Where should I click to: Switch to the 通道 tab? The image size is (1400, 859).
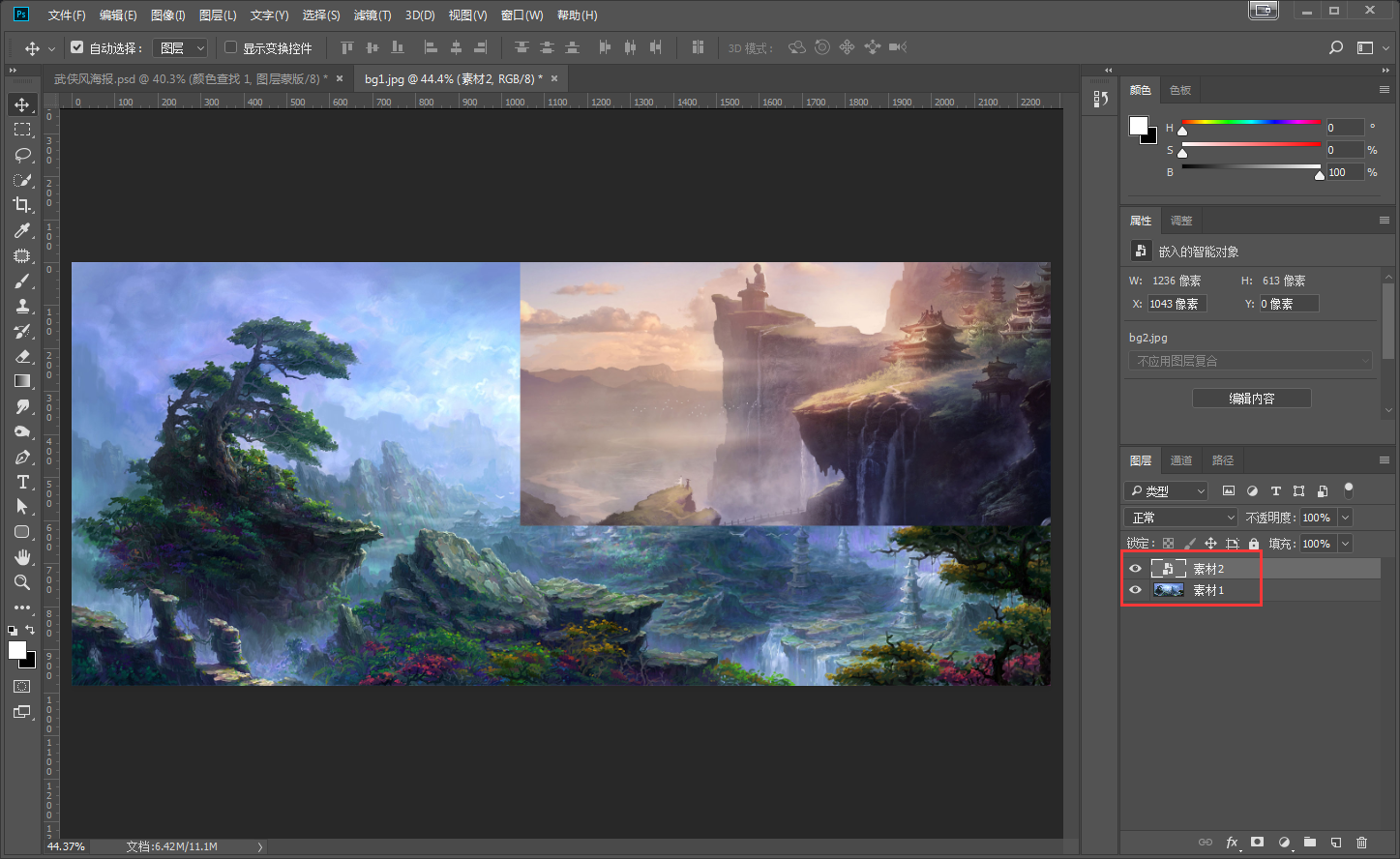(1181, 460)
